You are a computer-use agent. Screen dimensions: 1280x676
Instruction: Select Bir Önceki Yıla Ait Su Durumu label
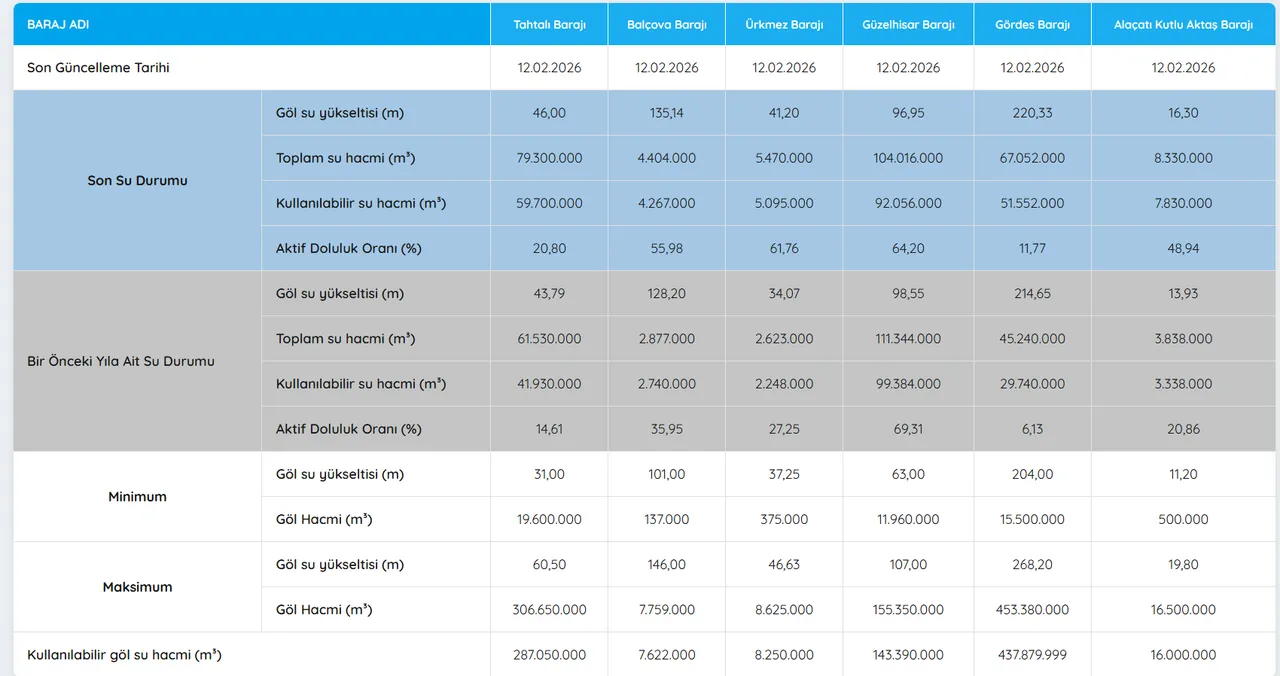pos(121,361)
